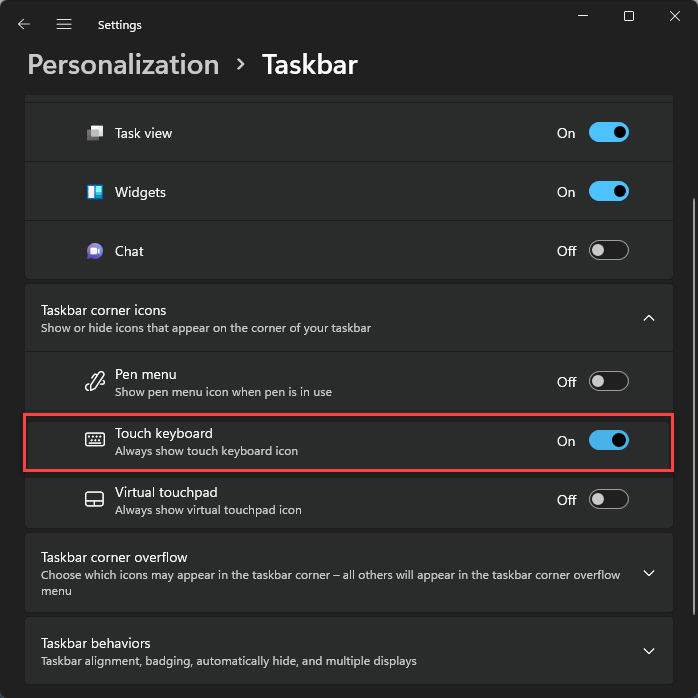698x698 pixels.
Task: Switch off the Touch keyboard toggle
Action: point(609,440)
